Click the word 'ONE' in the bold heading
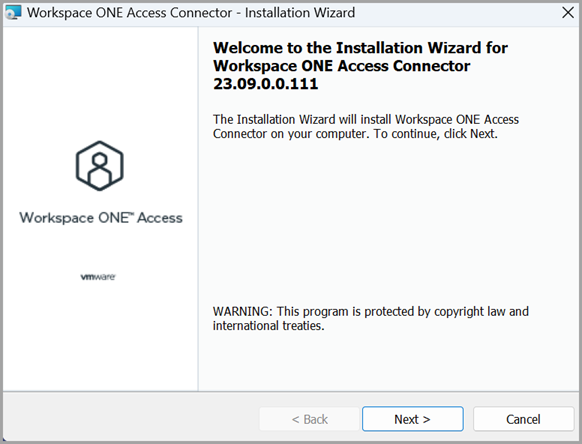Image resolution: width=582 pixels, height=444 pixels. coord(317,66)
